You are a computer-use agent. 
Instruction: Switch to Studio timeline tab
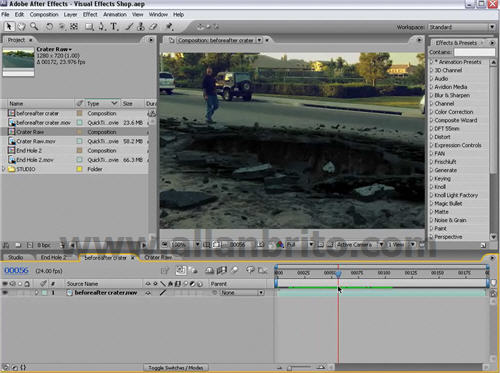pos(16,258)
